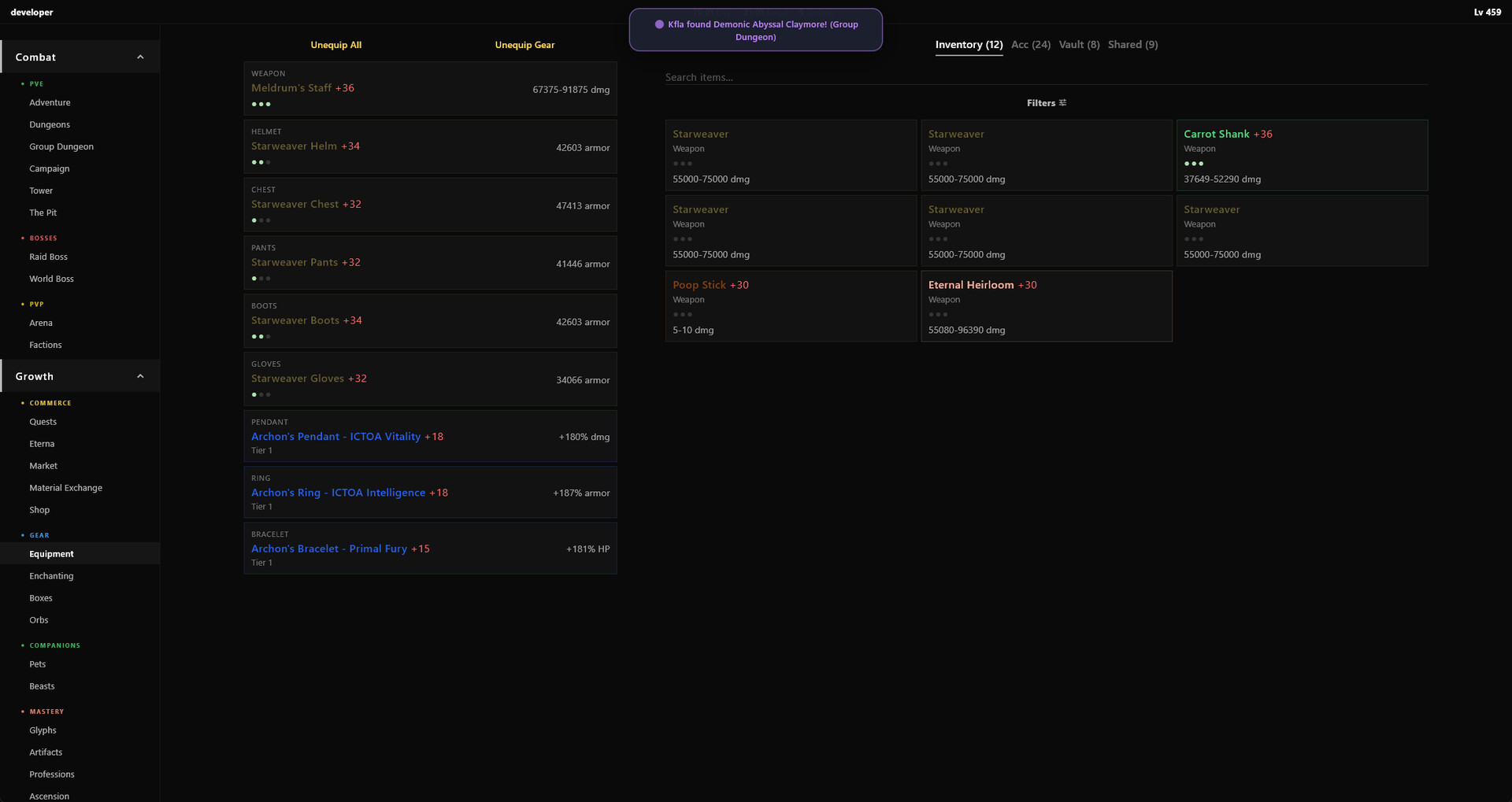Open the Enchanting section

pos(51,575)
